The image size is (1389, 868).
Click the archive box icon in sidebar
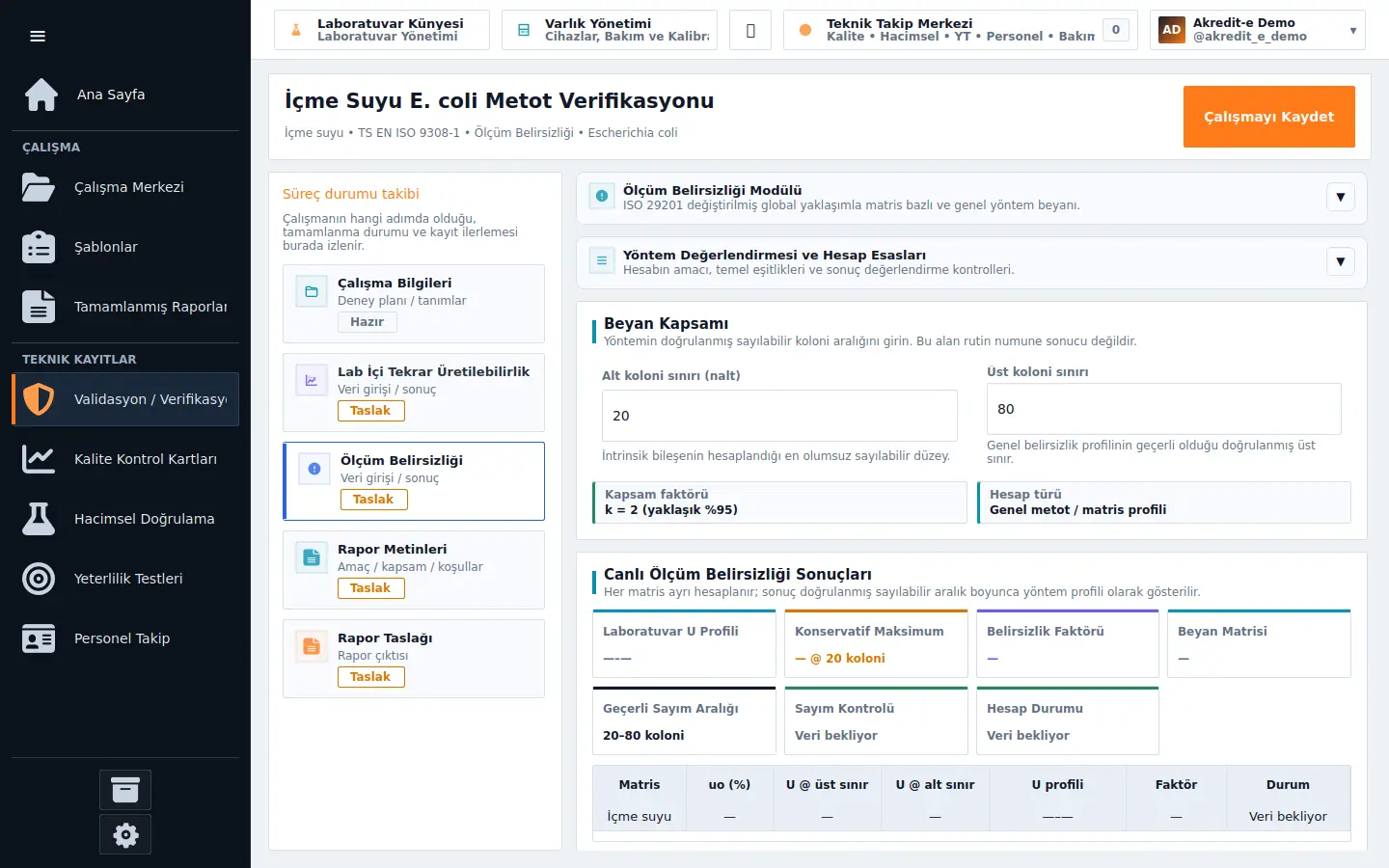point(125,790)
